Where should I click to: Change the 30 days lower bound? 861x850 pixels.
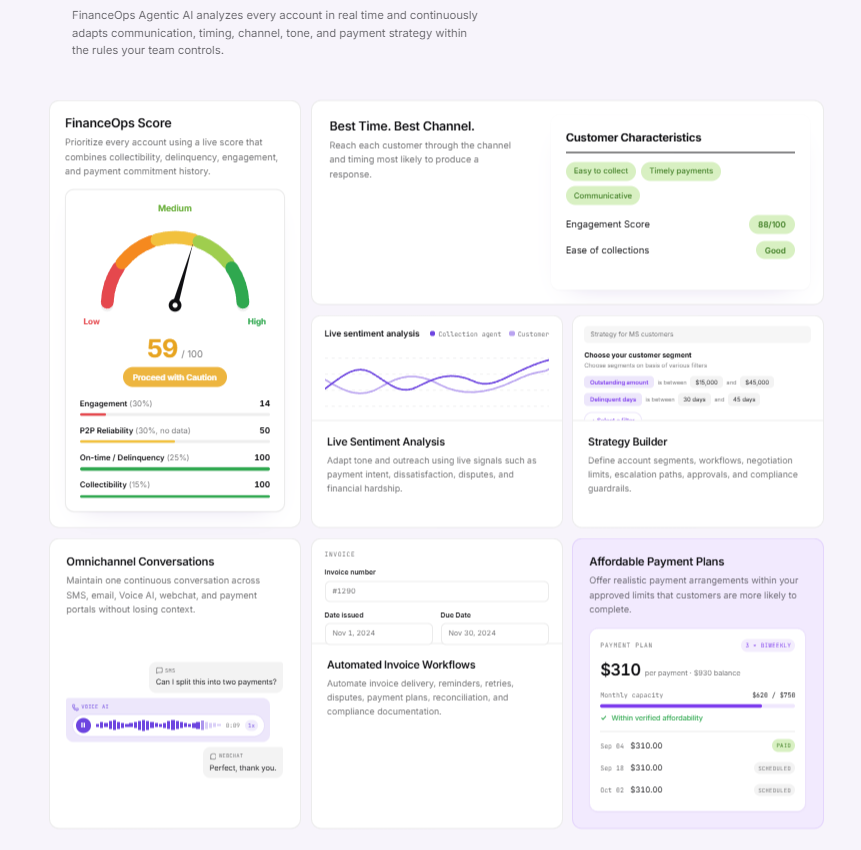click(694, 399)
